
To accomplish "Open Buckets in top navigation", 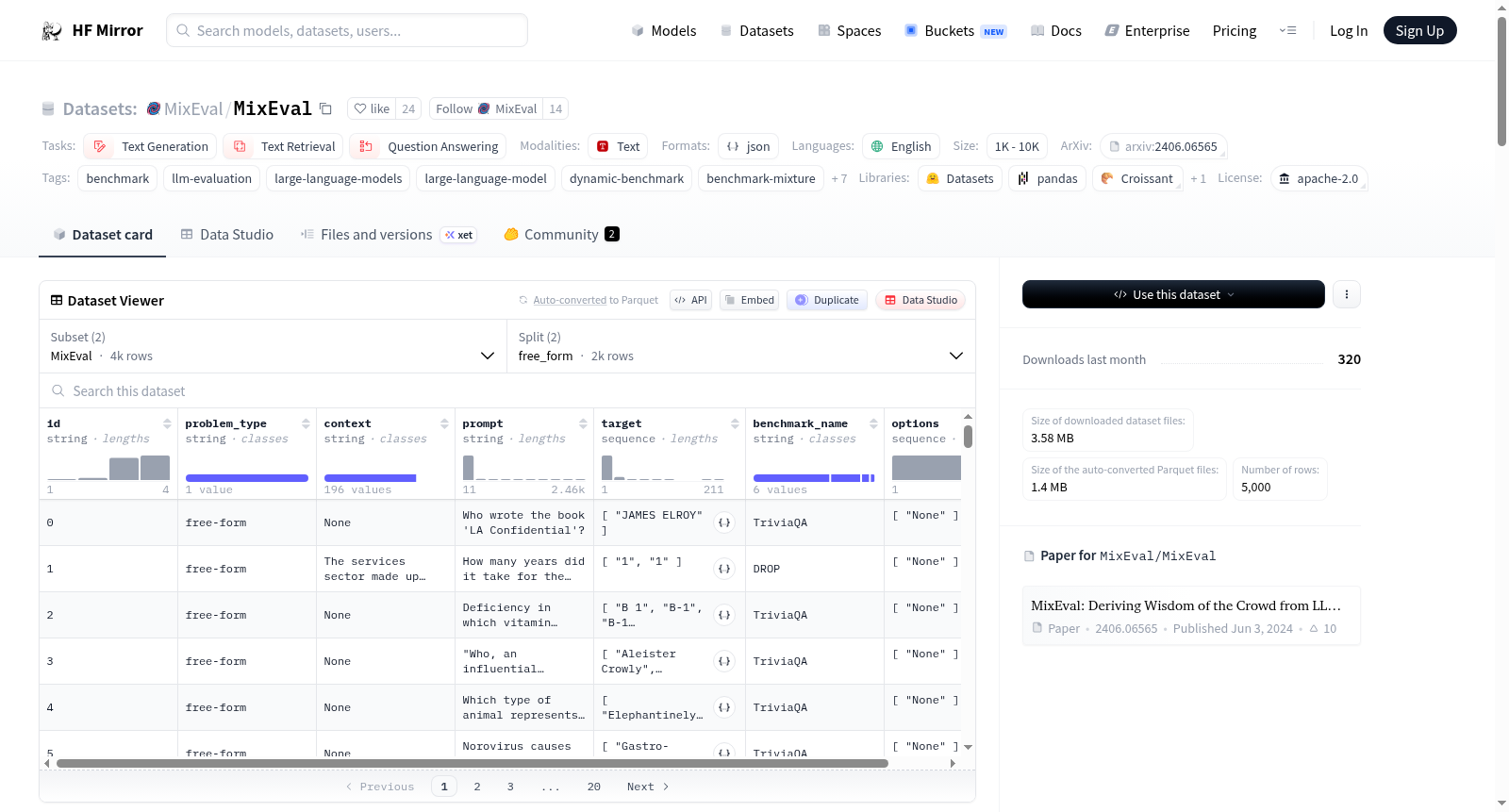I will [x=955, y=30].
